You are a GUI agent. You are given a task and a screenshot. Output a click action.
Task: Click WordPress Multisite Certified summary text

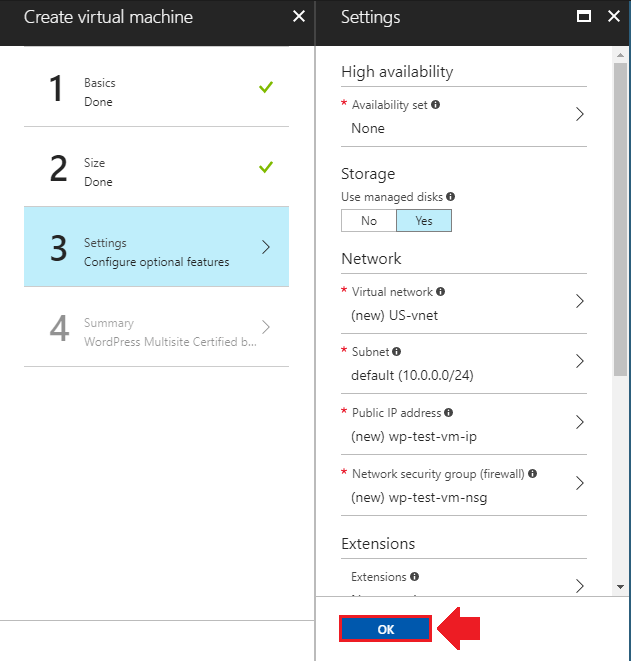170,341
